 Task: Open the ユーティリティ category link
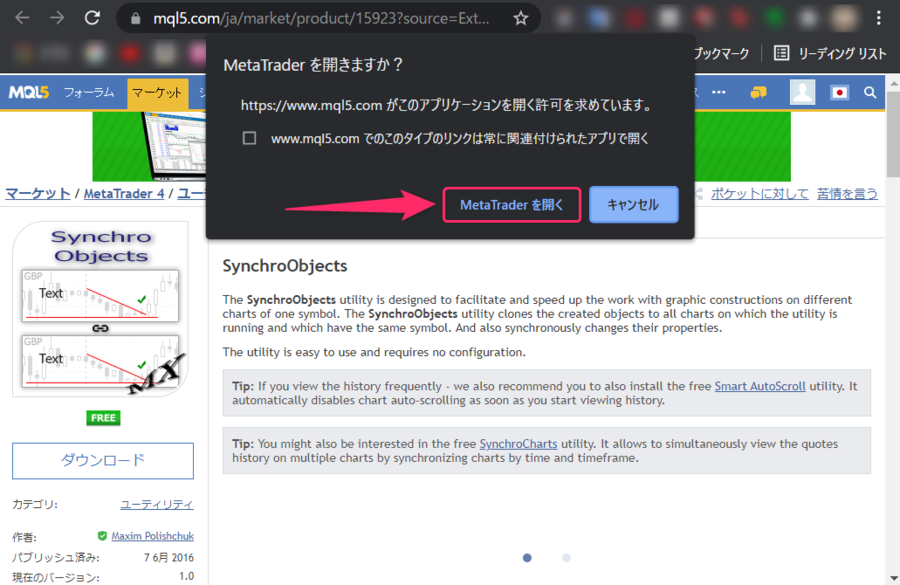point(157,505)
